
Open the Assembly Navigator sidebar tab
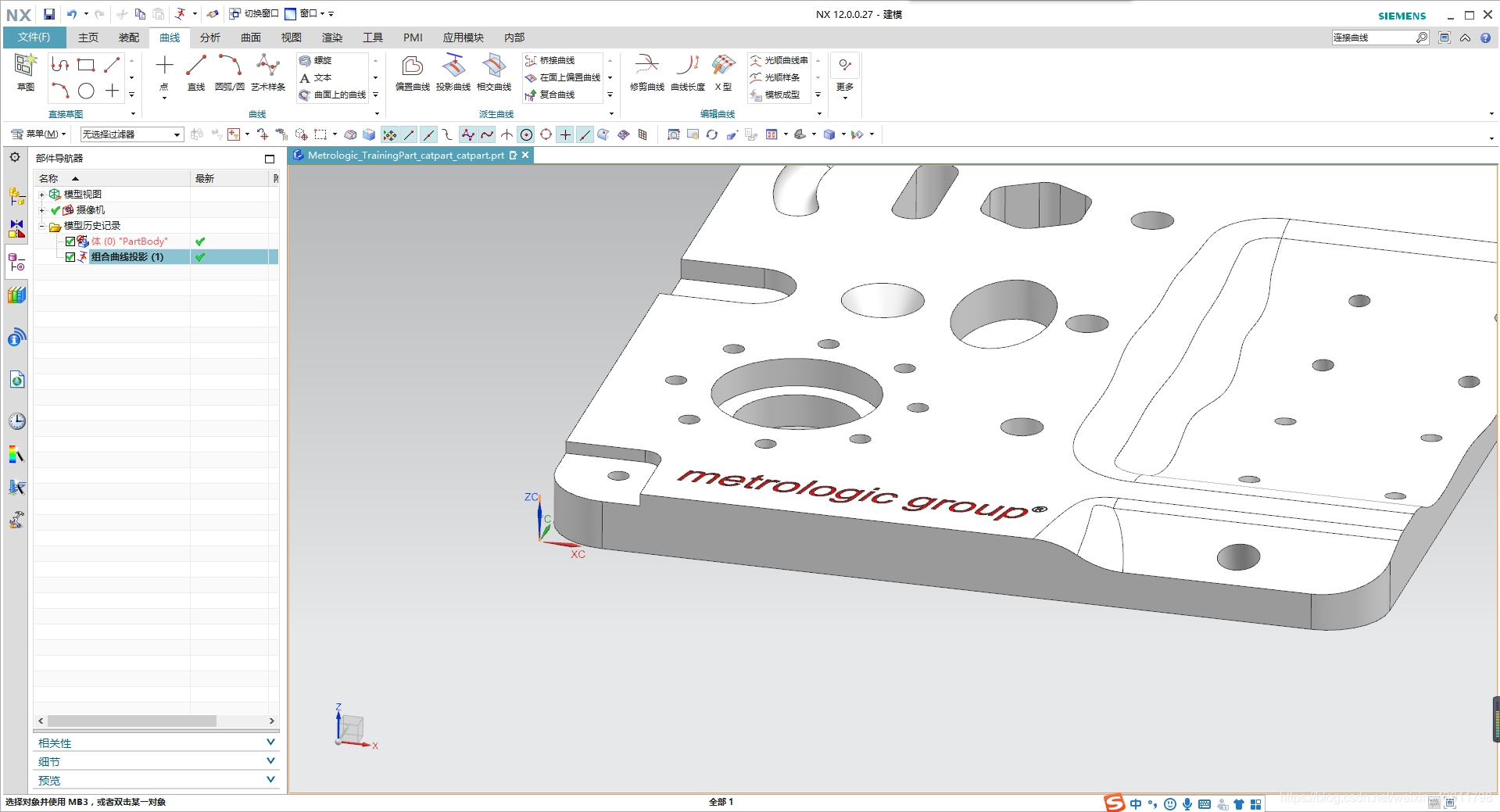click(16, 195)
